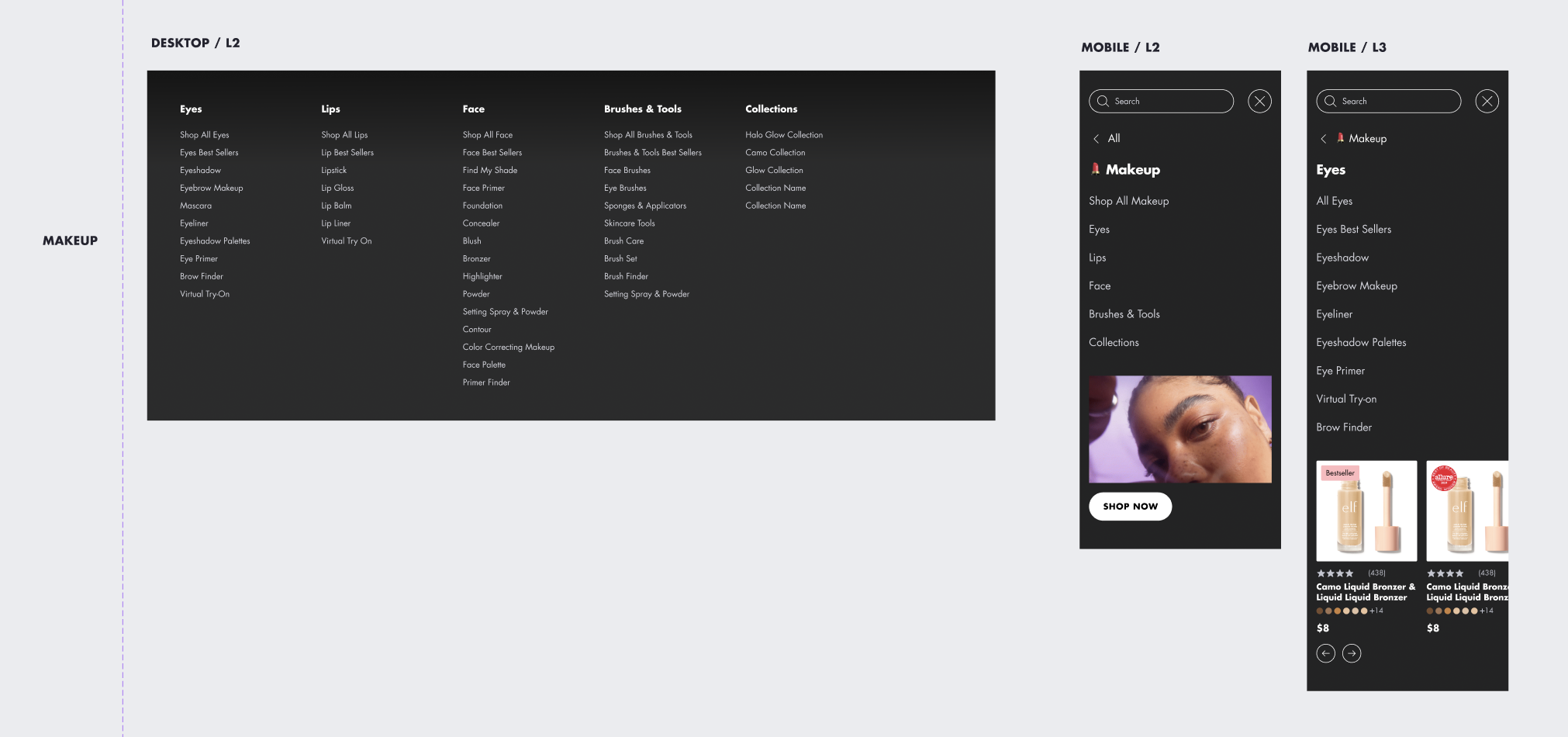Viewport: 1568px width, 737px height.
Task: Select Collections in Mobile L2 menu
Action: [x=1114, y=343]
